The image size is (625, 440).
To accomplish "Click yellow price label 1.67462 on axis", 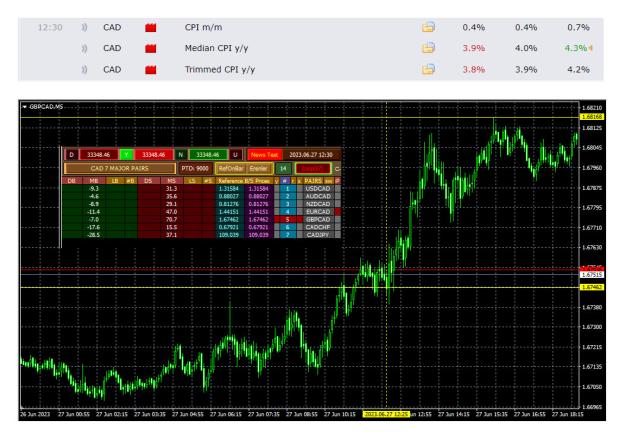I will 592,287.
